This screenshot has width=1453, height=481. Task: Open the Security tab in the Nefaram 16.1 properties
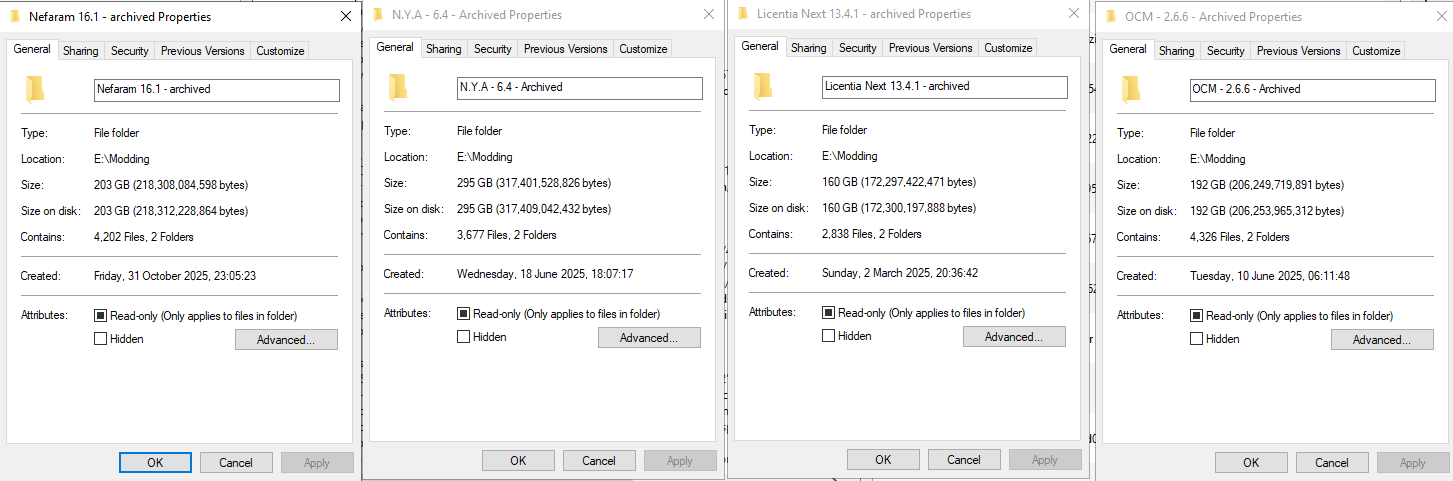(x=130, y=51)
